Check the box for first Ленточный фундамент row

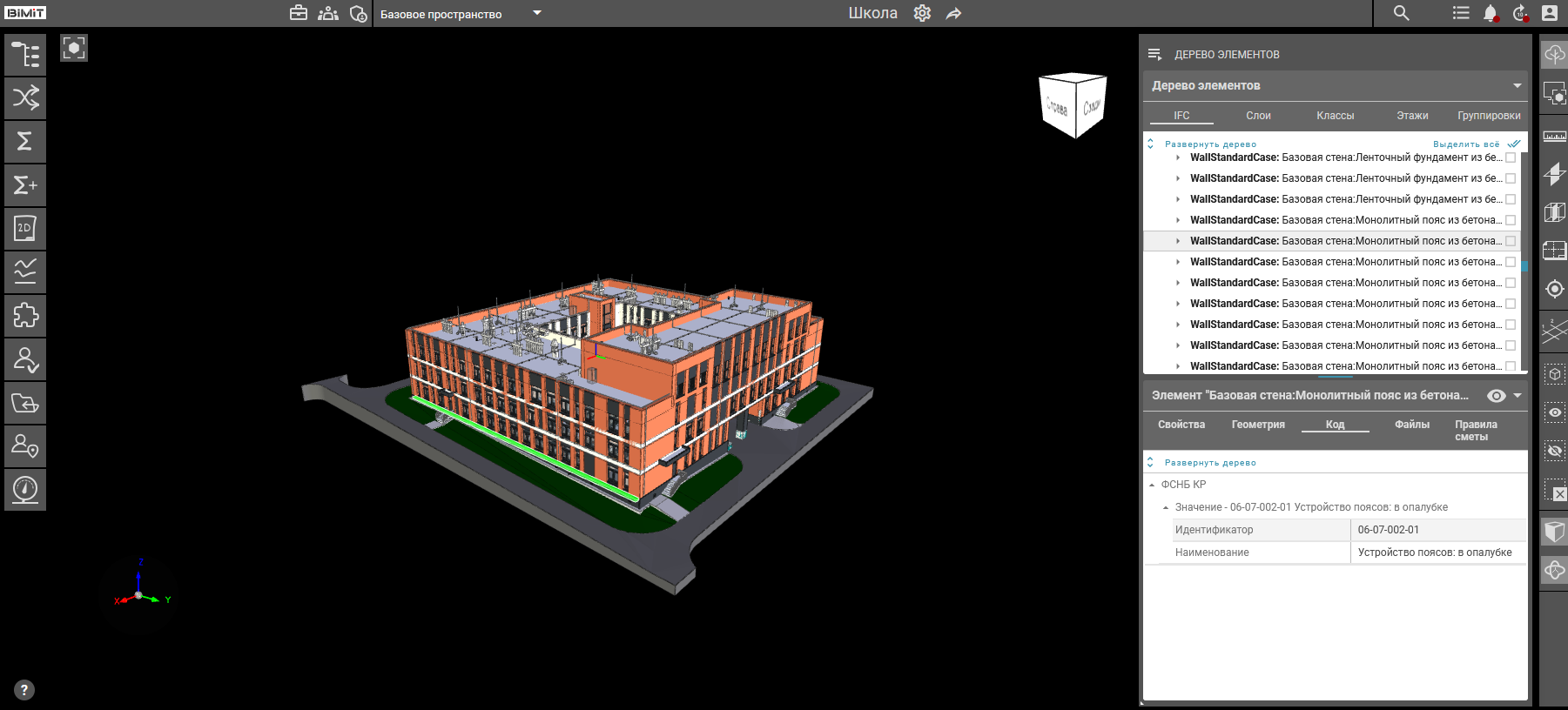1511,157
